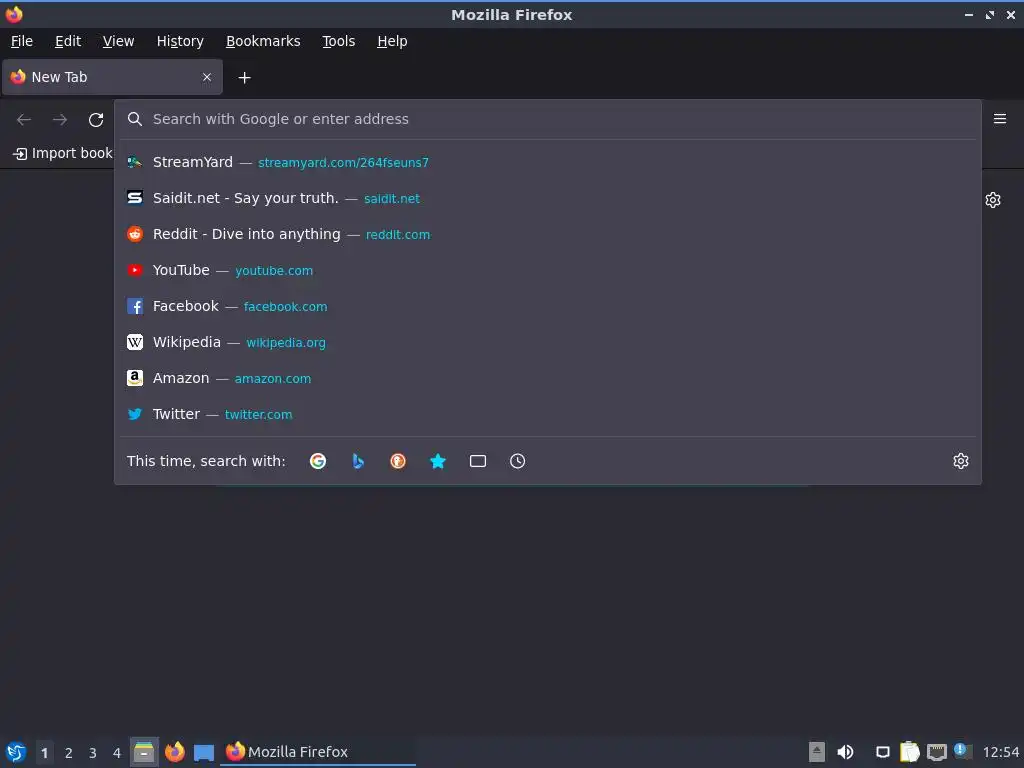1024x768 pixels.
Task: Launch Firefox from taskbar quick launch
Action: point(174,752)
